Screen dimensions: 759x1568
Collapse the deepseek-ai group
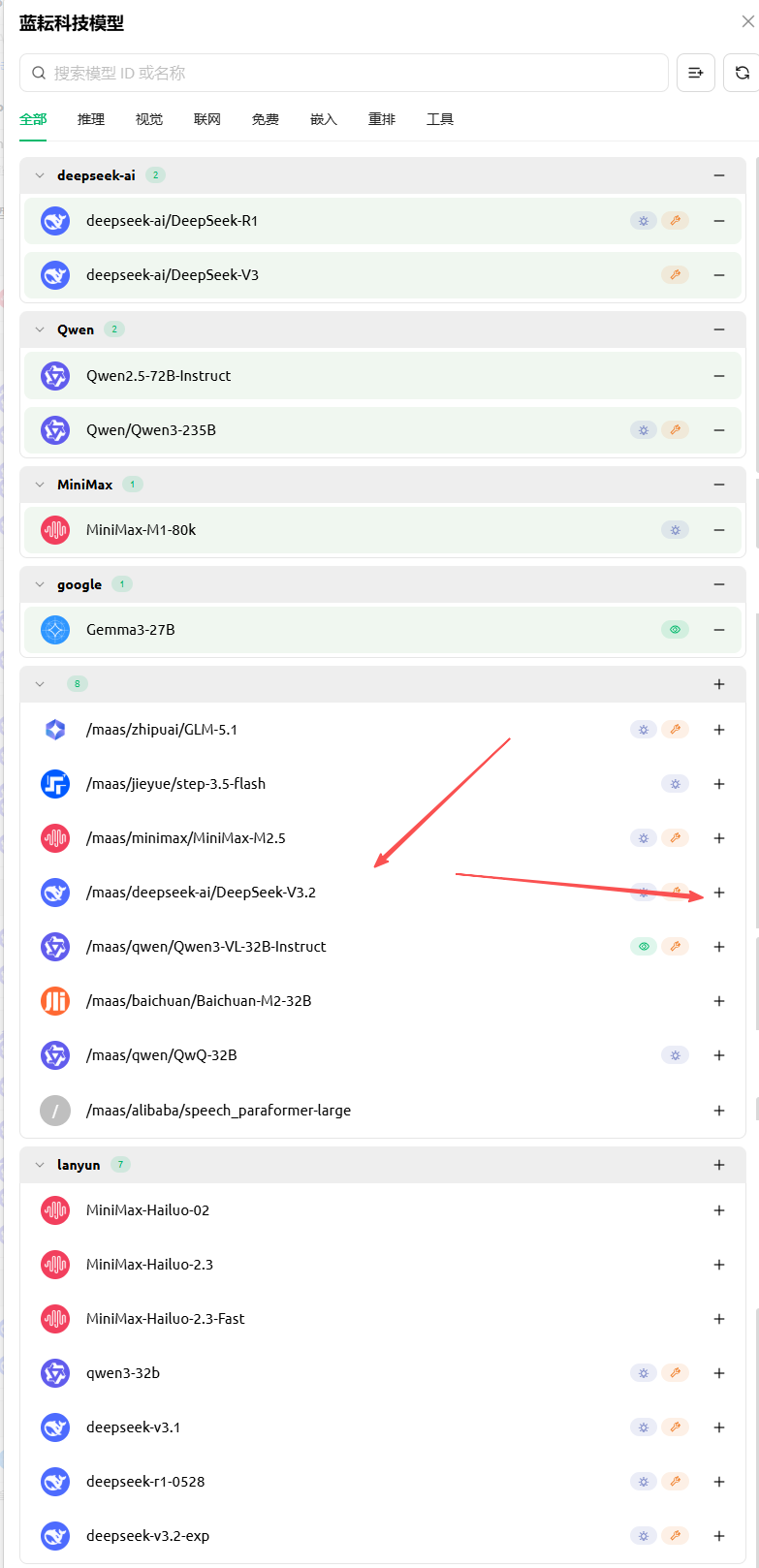[x=40, y=175]
